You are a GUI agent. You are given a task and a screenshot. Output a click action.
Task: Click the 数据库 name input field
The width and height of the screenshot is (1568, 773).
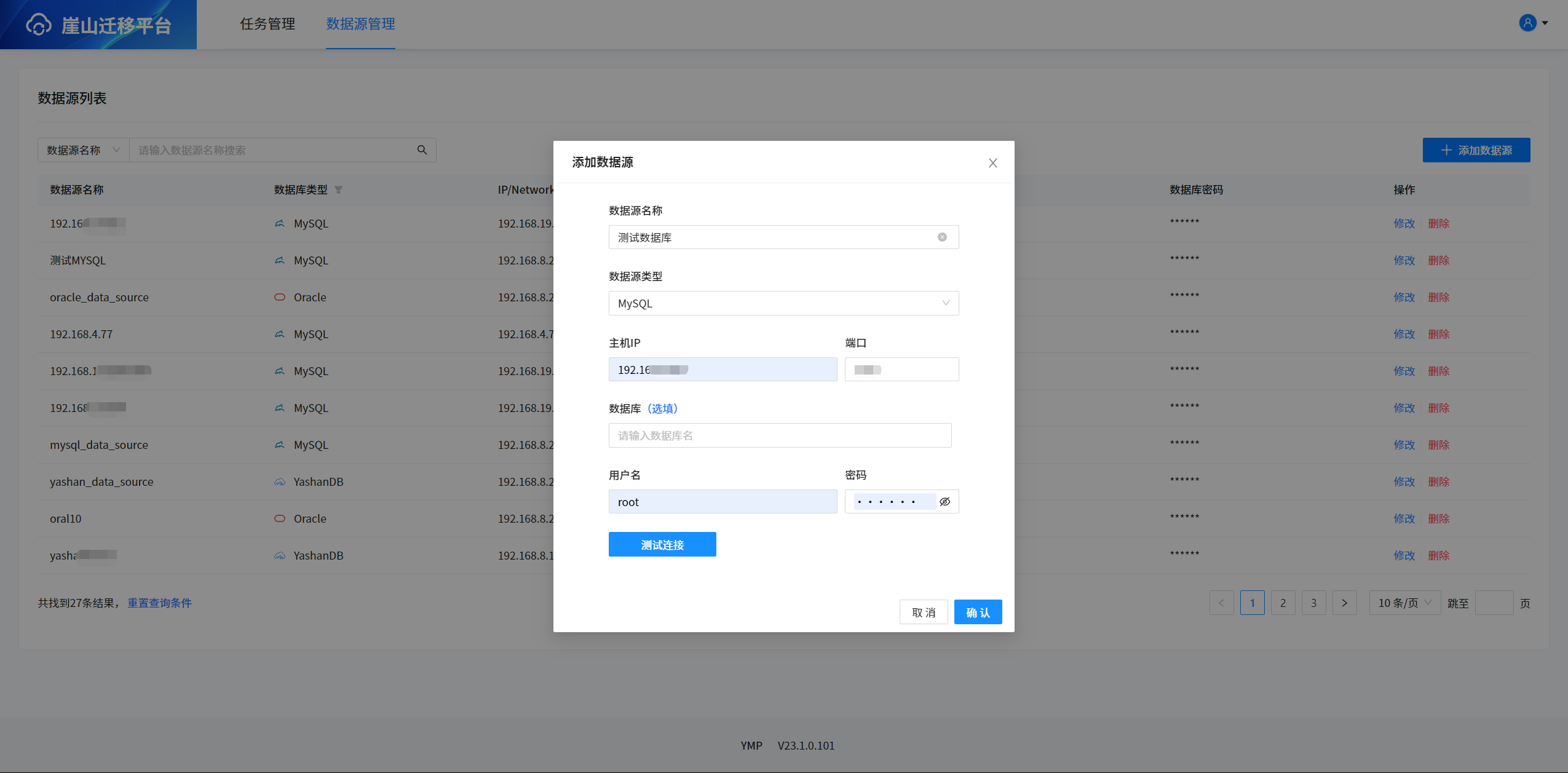click(x=779, y=435)
